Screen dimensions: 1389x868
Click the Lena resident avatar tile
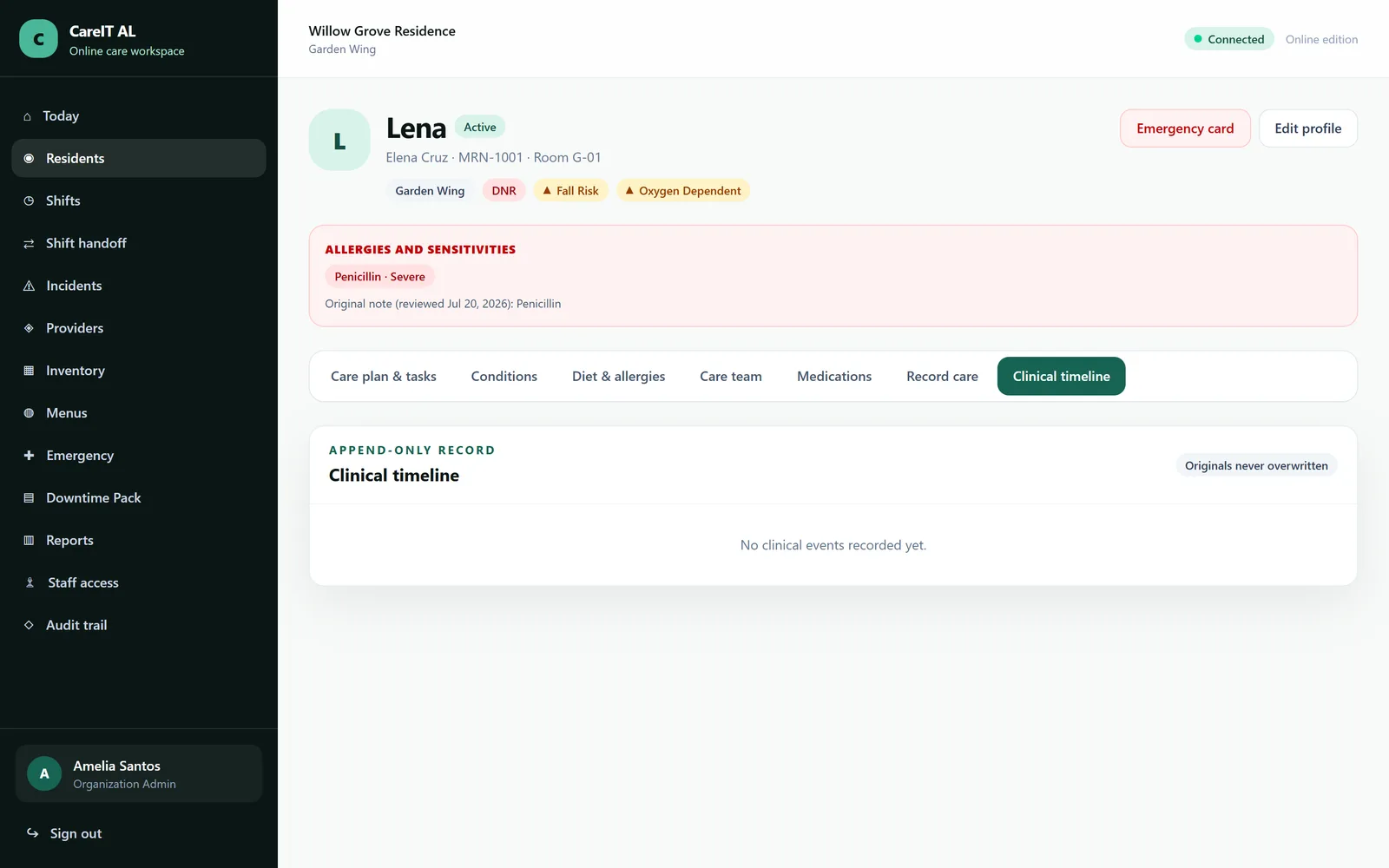339,140
